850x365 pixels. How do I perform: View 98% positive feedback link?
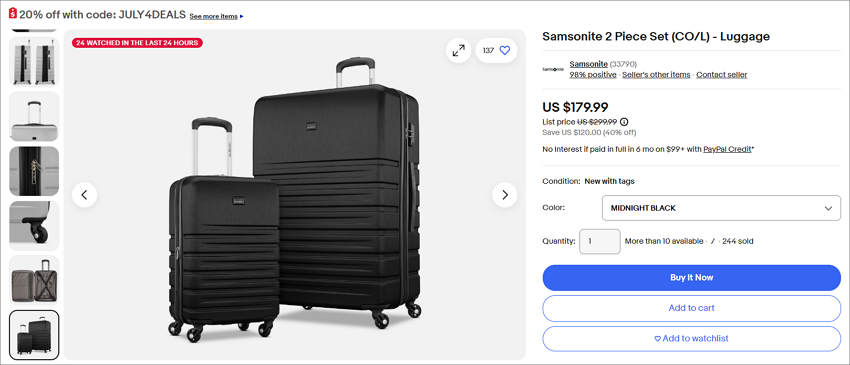pyautogui.click(x=593, y=75)
